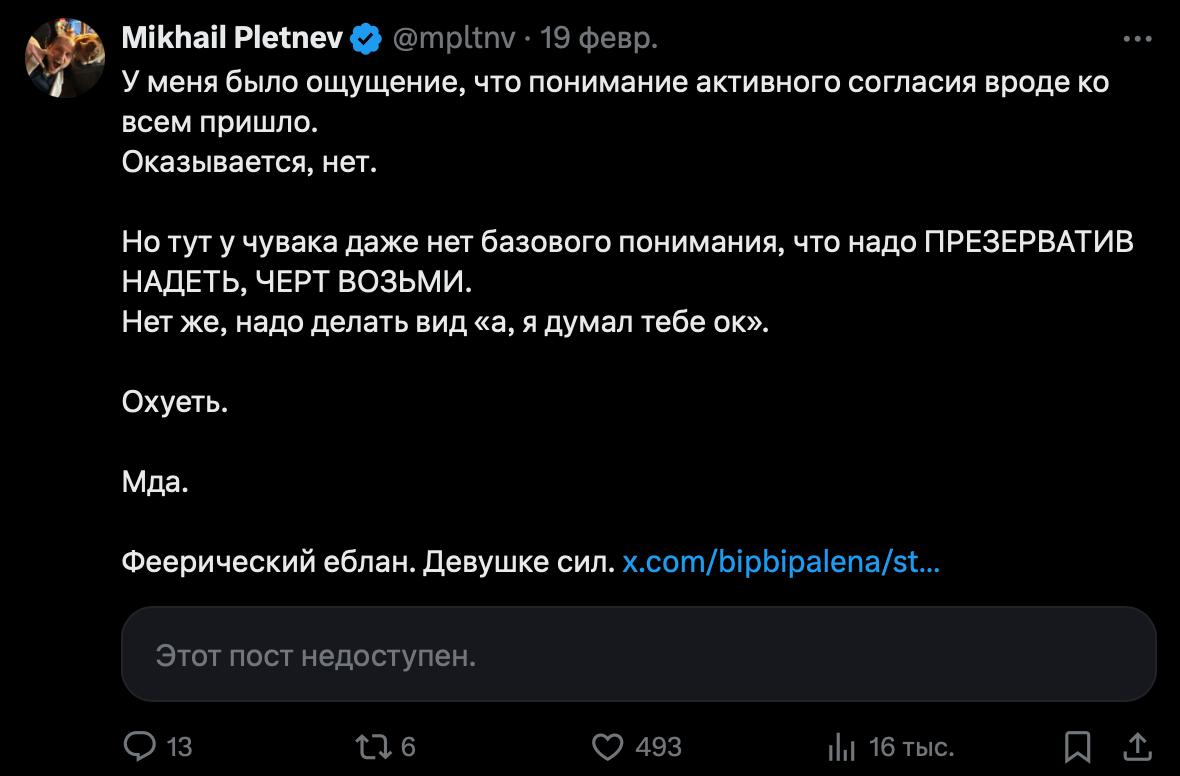Click the author name Mikhail Pletnev
Viewport: 1180px width, 776px height.
click(x=232, y=40)
